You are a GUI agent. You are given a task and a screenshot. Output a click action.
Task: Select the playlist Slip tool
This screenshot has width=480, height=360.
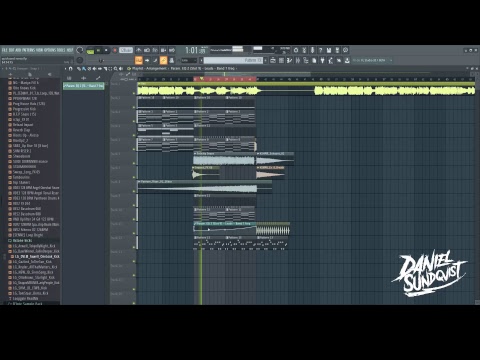[100, 68]
